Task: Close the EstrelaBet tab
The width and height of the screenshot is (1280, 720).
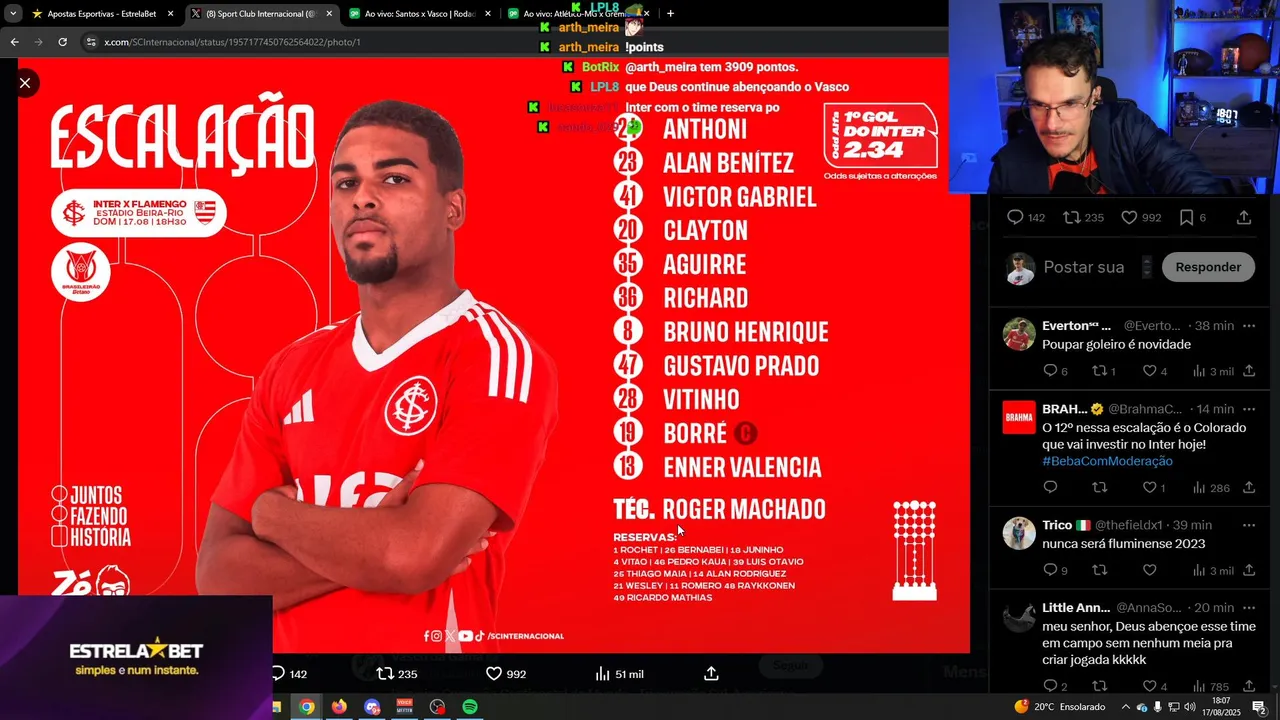Action: tap(170, 14)
